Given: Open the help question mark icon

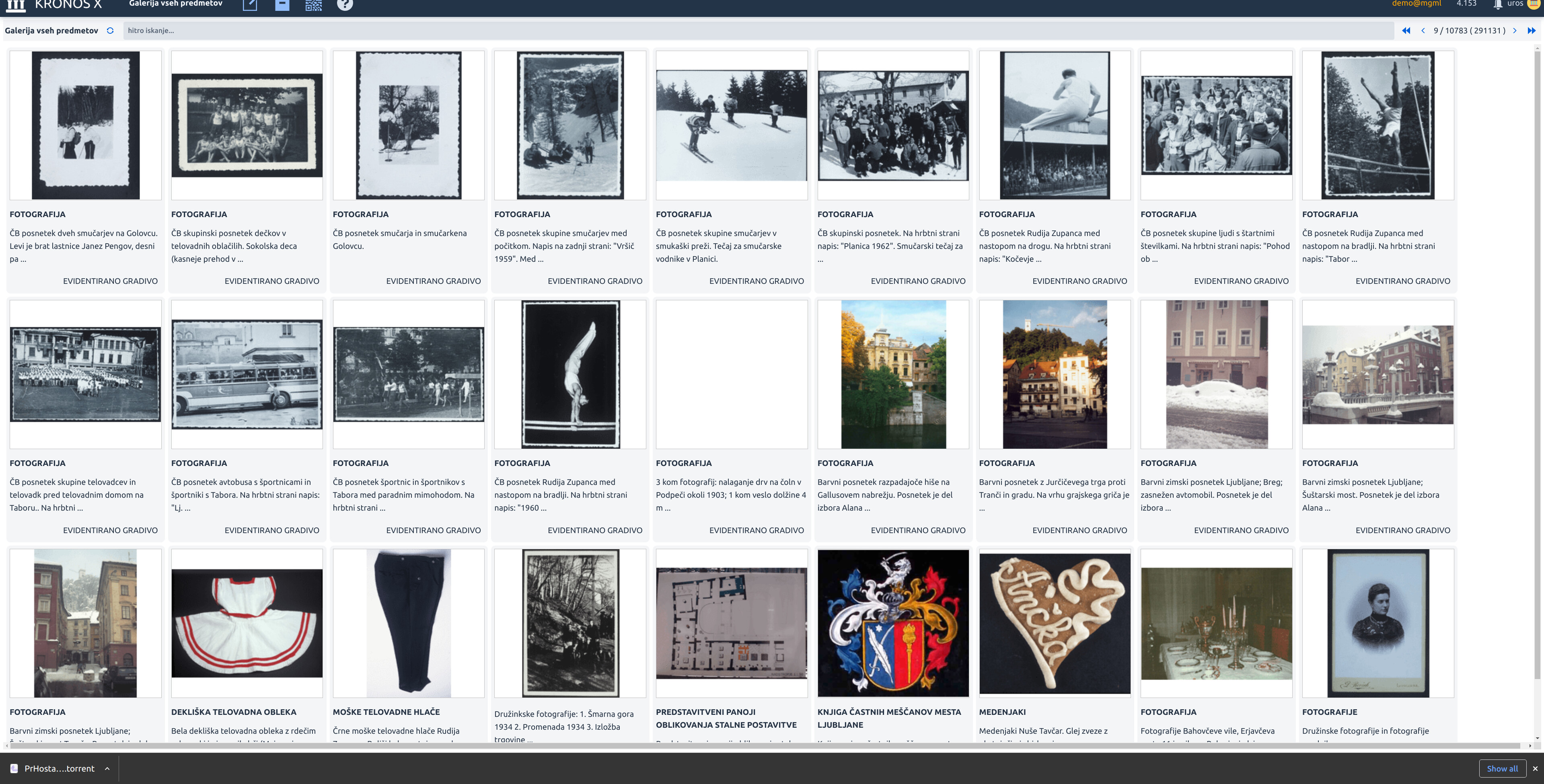Looking at the screenshot, I should [x=345, y=5].
